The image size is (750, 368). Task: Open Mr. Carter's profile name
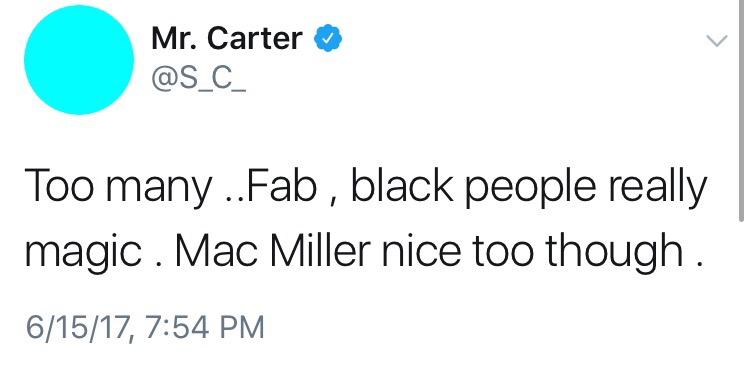click(x=227, y=39)
